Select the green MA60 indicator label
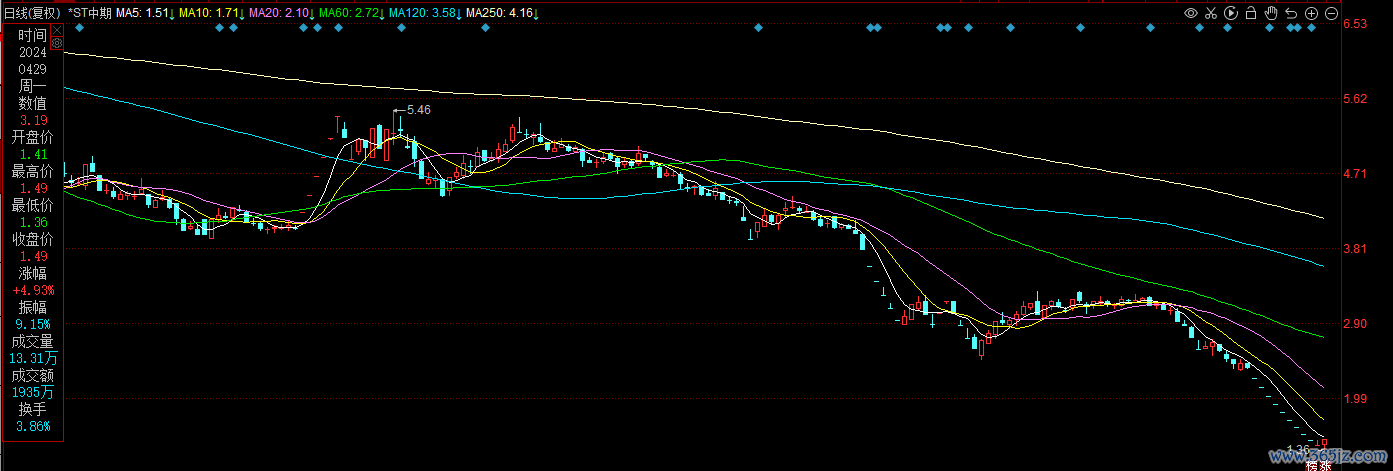1393x471 pixels. pyautogui.click(x=351, y=13)
